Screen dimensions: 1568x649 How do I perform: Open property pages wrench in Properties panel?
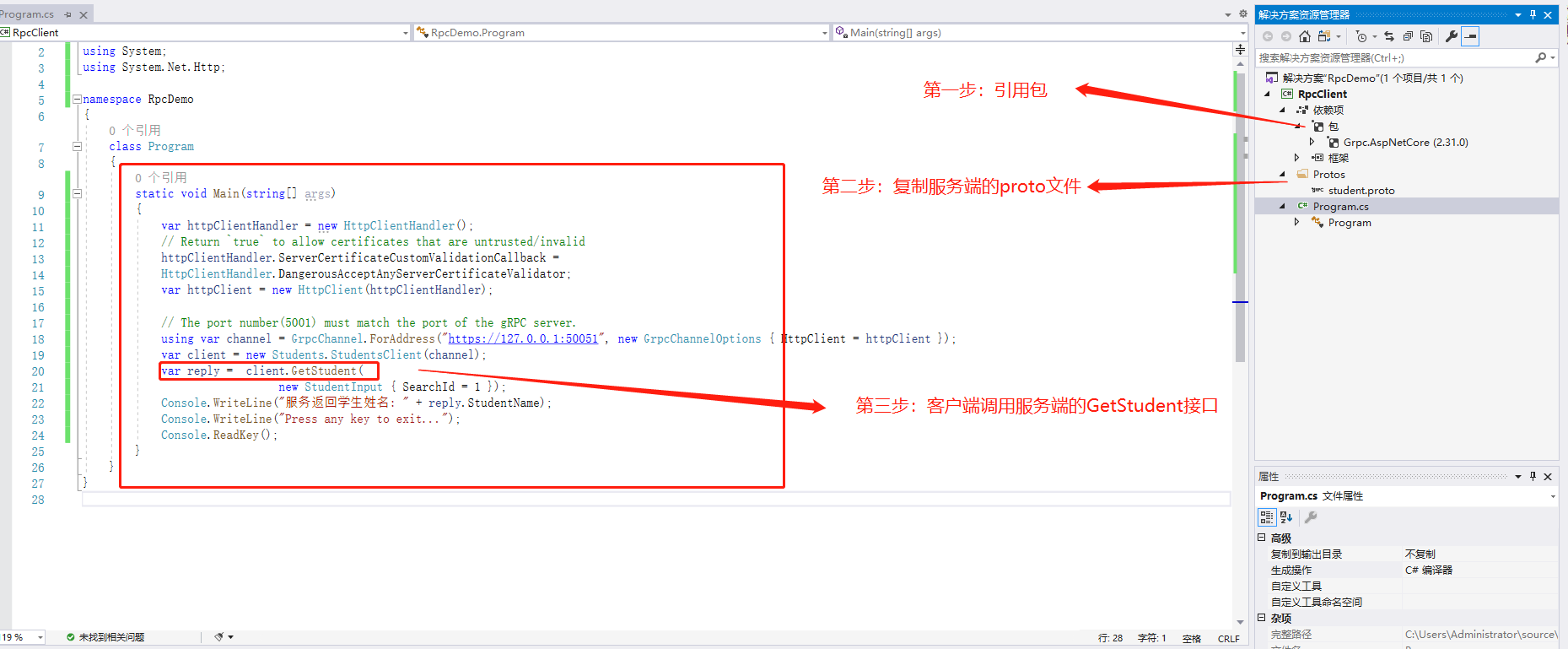[x=1311, y=517]
